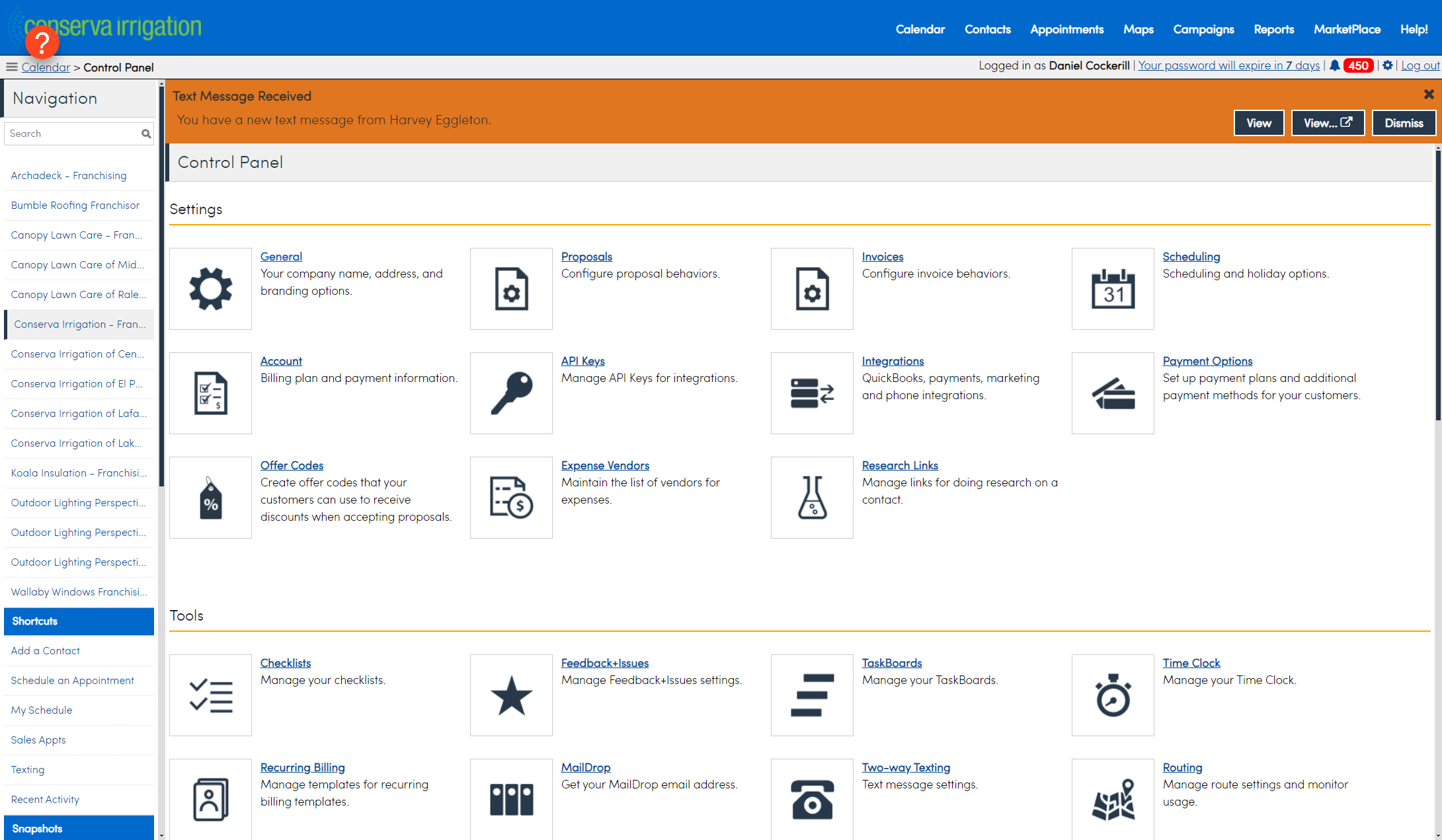Image resolution: width=1442 pixels, height=840 pixels.
Task: Open the Reports top menu
Action: [x=1273, y=29]
